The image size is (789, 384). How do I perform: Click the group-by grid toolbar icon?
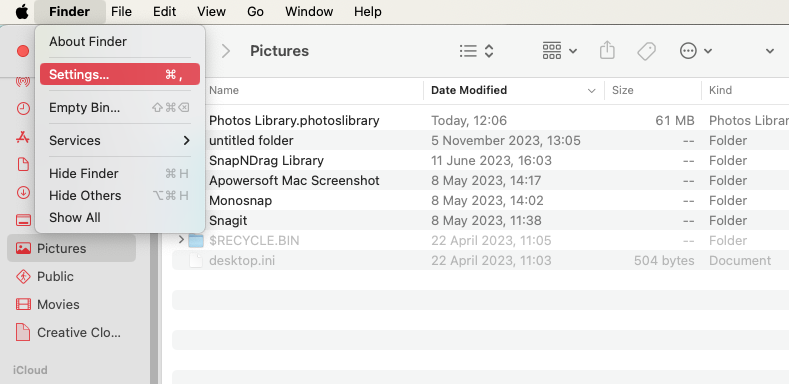552,51
